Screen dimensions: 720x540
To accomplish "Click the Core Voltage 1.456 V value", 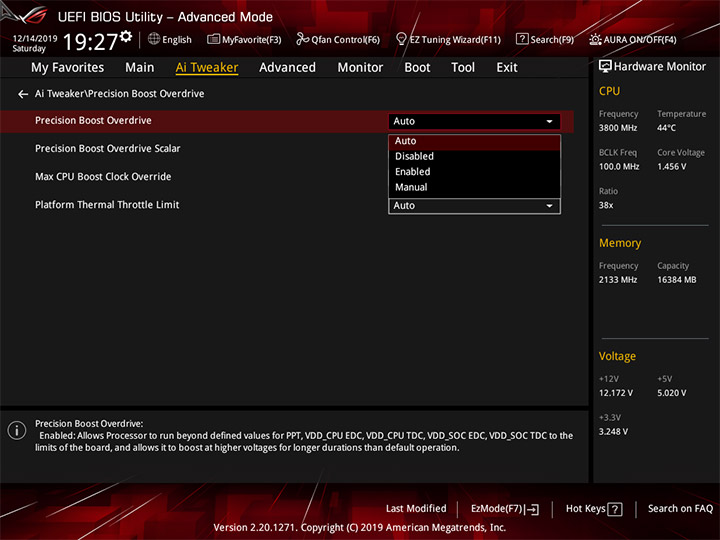I will tap(671, 167).
